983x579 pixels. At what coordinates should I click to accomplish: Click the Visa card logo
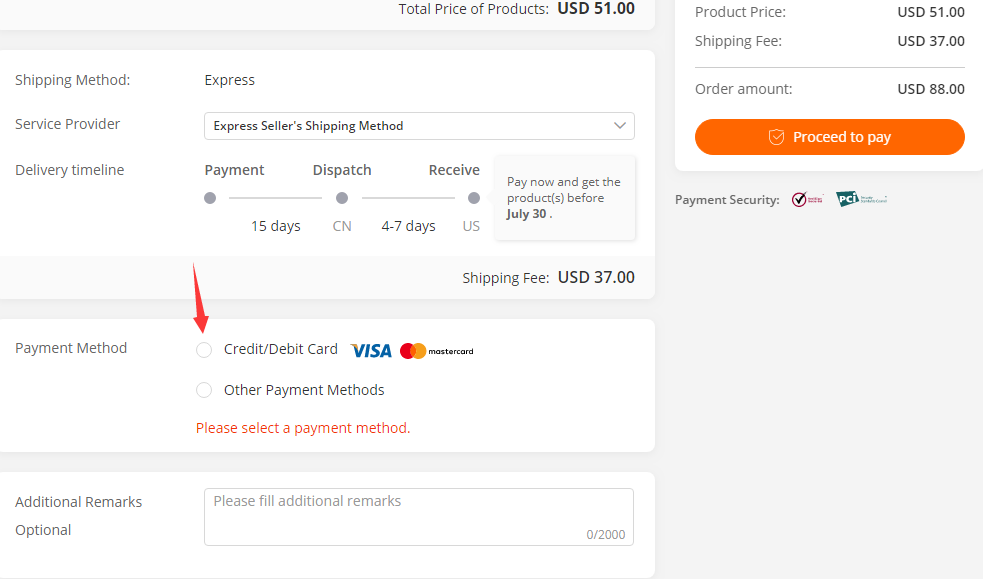[371, 350]
